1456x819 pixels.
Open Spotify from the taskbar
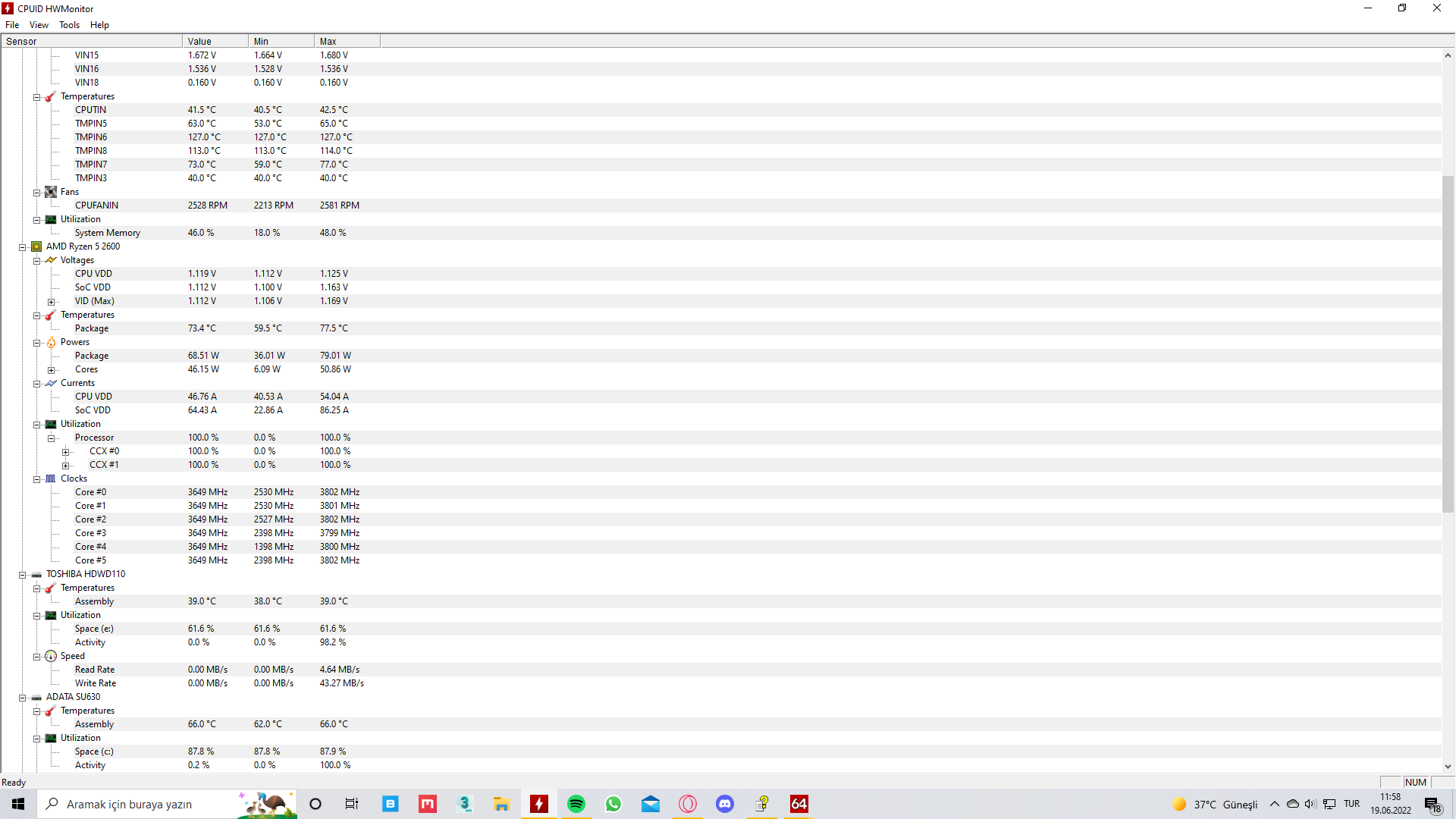pos(576,804)
